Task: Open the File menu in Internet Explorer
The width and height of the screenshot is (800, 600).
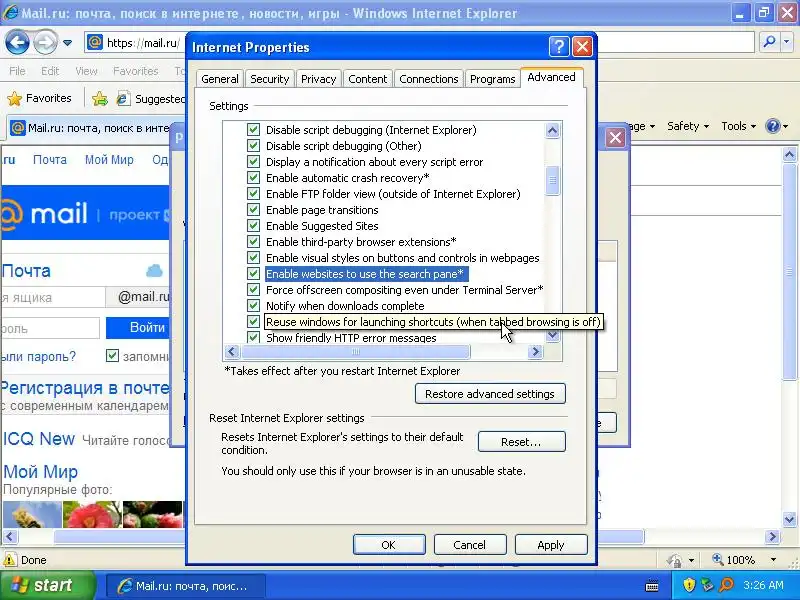Action: click(x=17, y=71)
